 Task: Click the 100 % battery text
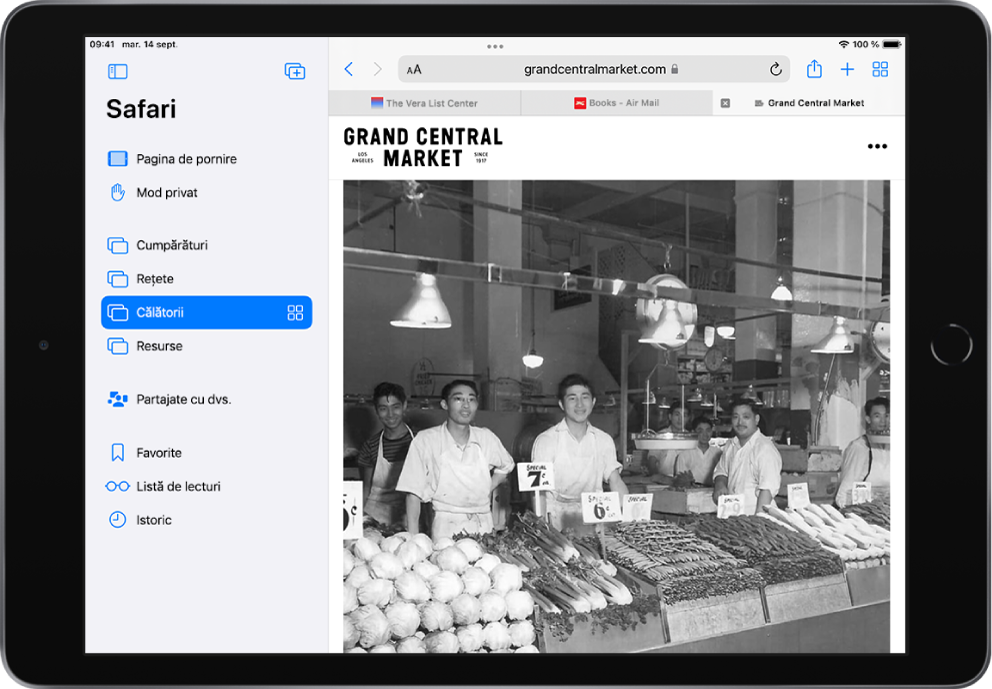pos(865,44)
